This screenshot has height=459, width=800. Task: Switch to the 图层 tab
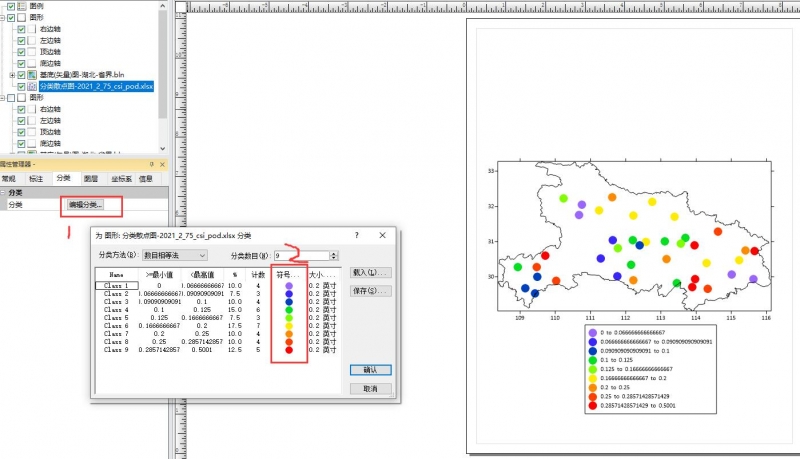[x=91, y=179]
